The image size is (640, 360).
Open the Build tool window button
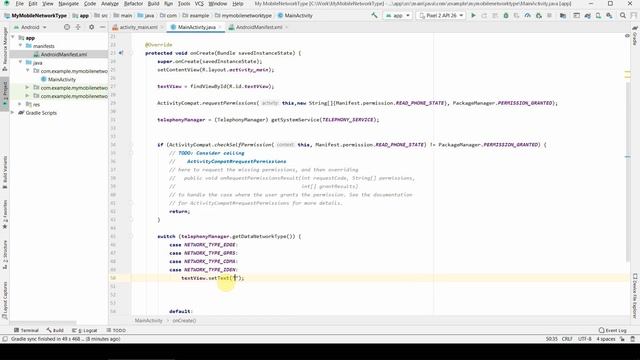tap(55, 330)
